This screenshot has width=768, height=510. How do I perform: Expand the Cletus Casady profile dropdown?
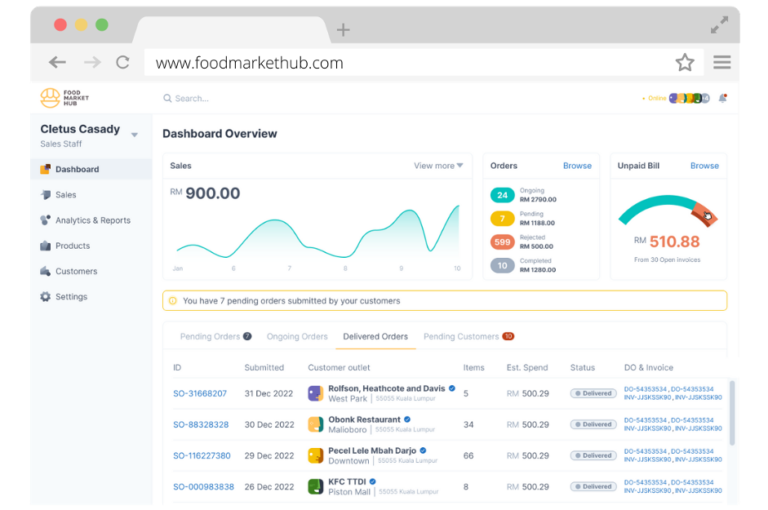134,135
